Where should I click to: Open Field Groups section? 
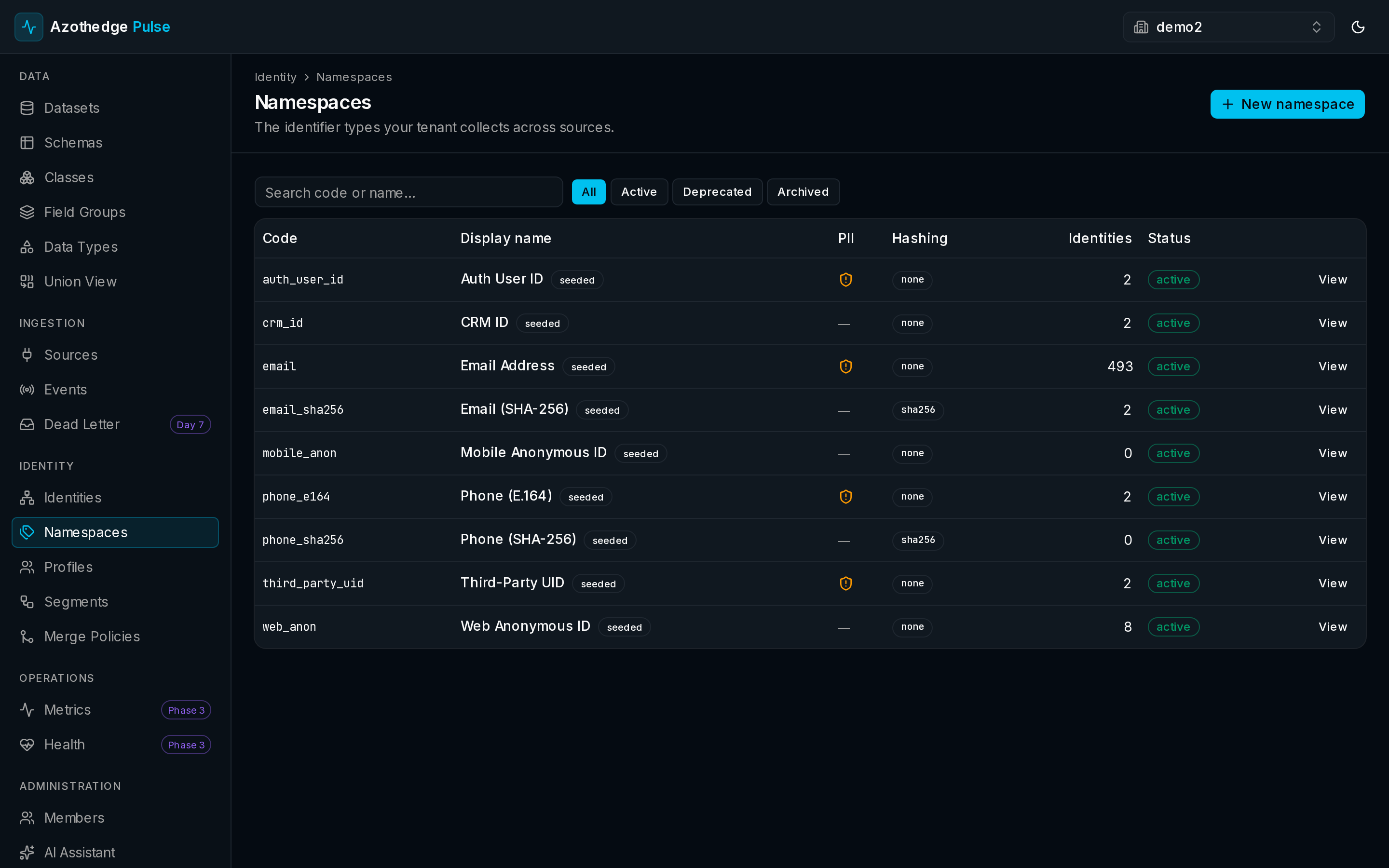pos(115,212)
